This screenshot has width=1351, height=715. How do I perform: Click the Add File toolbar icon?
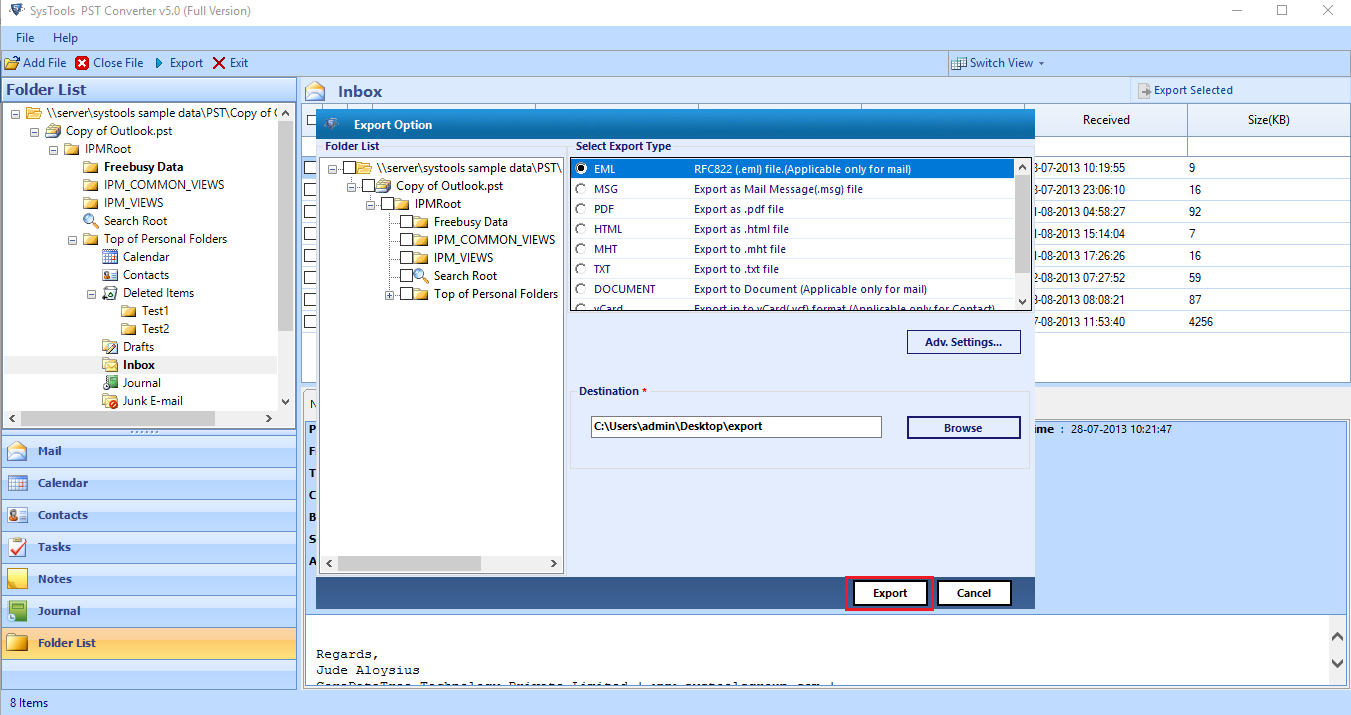click(12, 63)
